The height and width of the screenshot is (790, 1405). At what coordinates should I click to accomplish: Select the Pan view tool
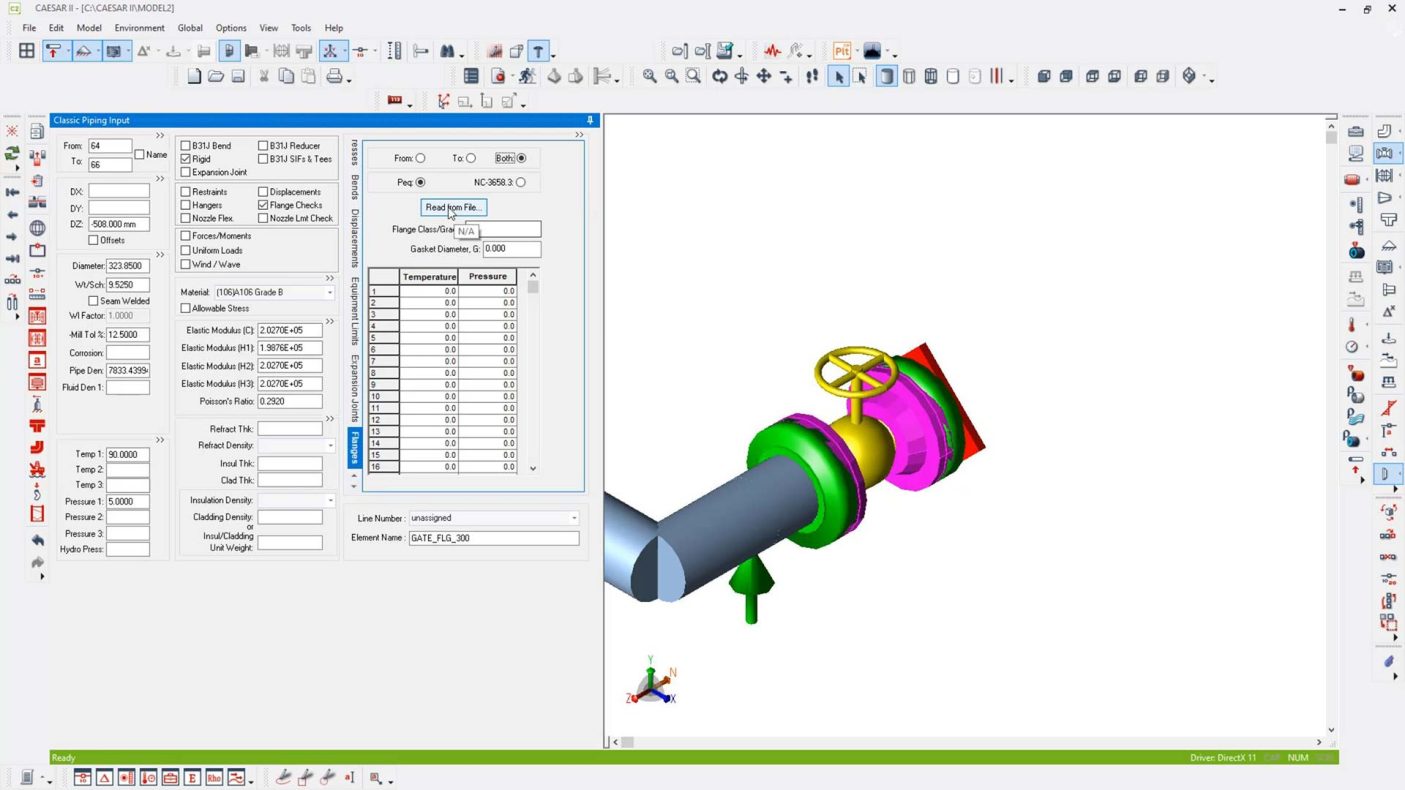[764, 77]
